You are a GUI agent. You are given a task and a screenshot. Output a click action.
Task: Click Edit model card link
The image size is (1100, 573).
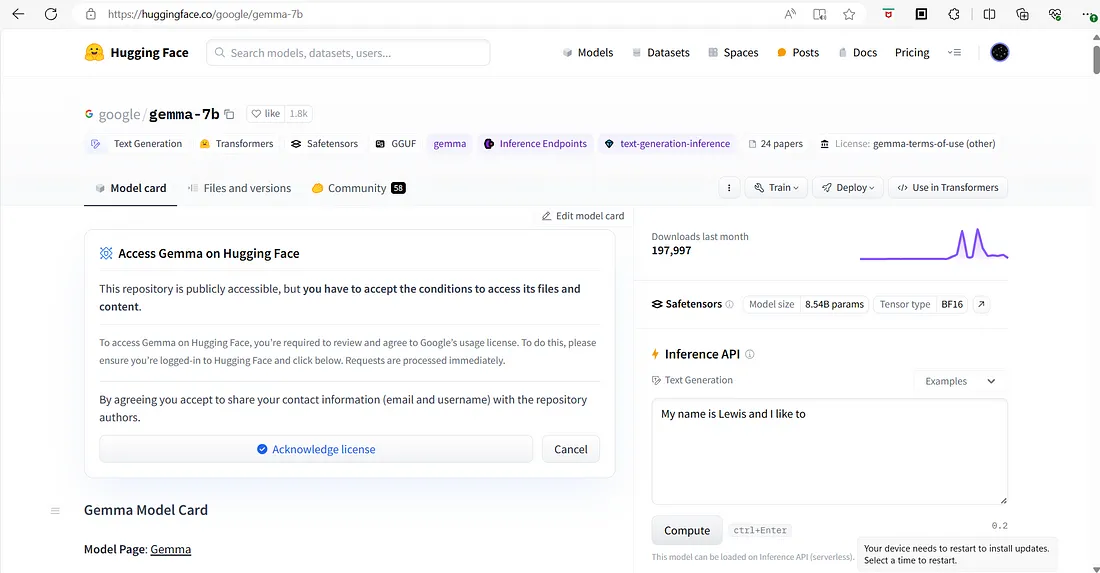(582, 216)
